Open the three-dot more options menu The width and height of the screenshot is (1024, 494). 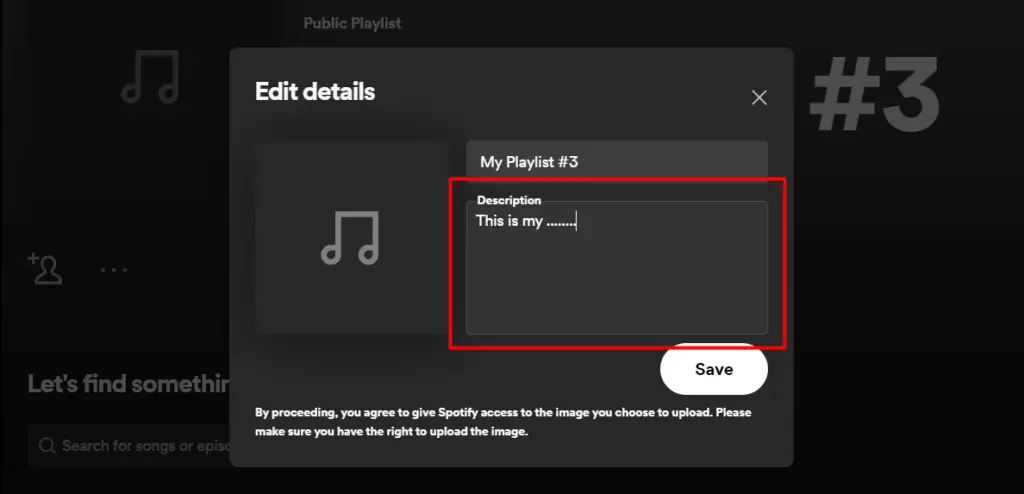tap(114, 269)
